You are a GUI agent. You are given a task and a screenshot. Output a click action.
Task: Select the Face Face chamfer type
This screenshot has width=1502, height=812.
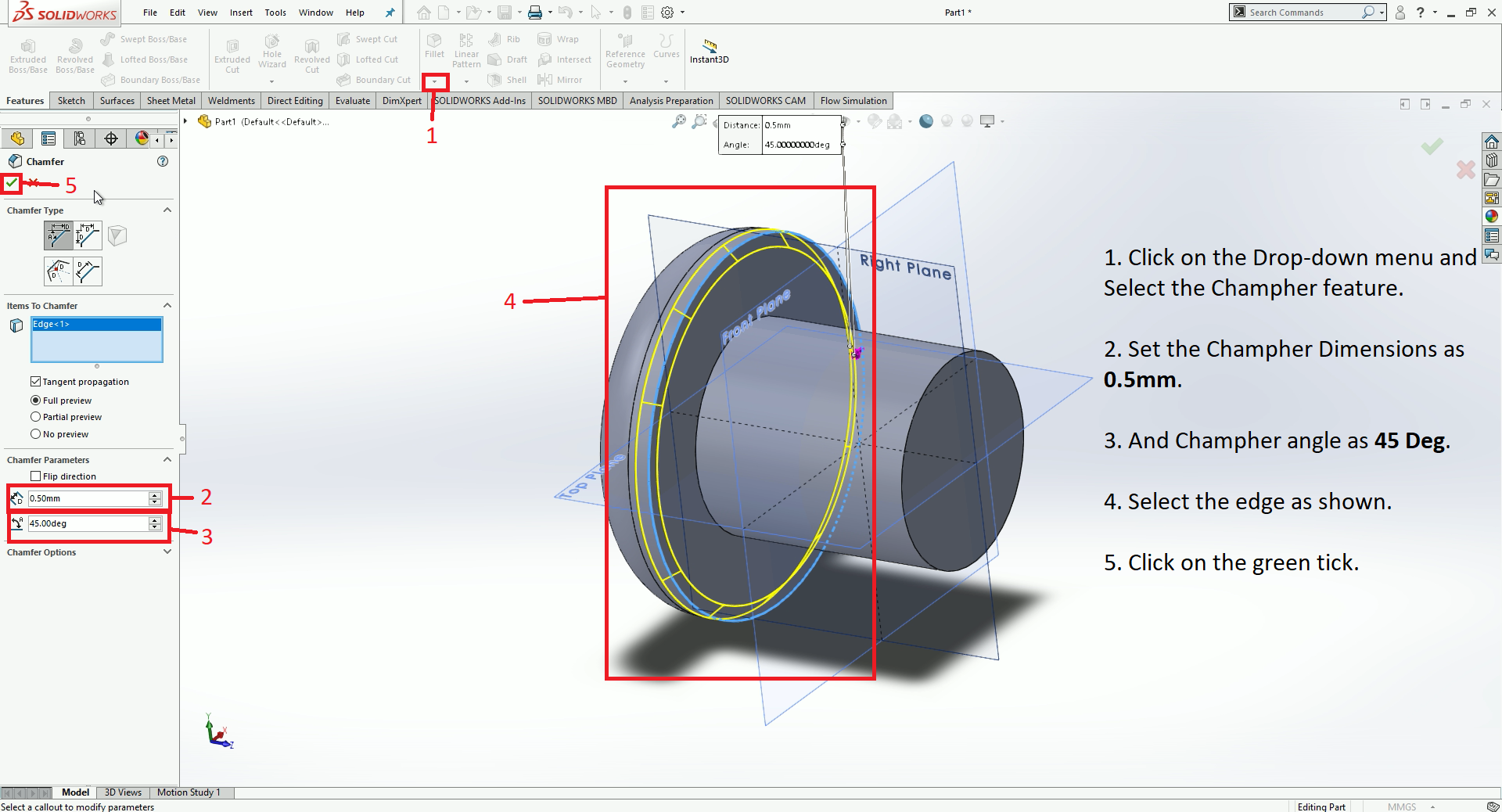pos(88,271)
